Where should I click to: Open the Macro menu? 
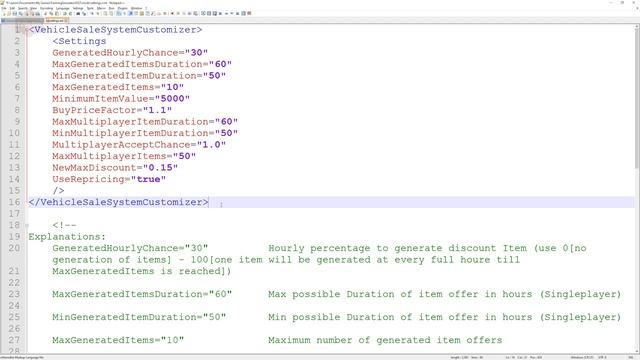[x=101, y=8]
